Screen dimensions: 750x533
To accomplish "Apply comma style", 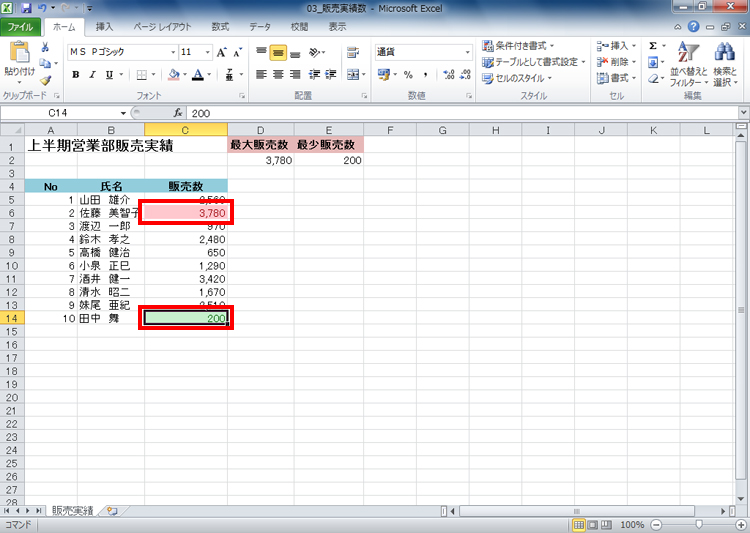I will pos(425,74).
